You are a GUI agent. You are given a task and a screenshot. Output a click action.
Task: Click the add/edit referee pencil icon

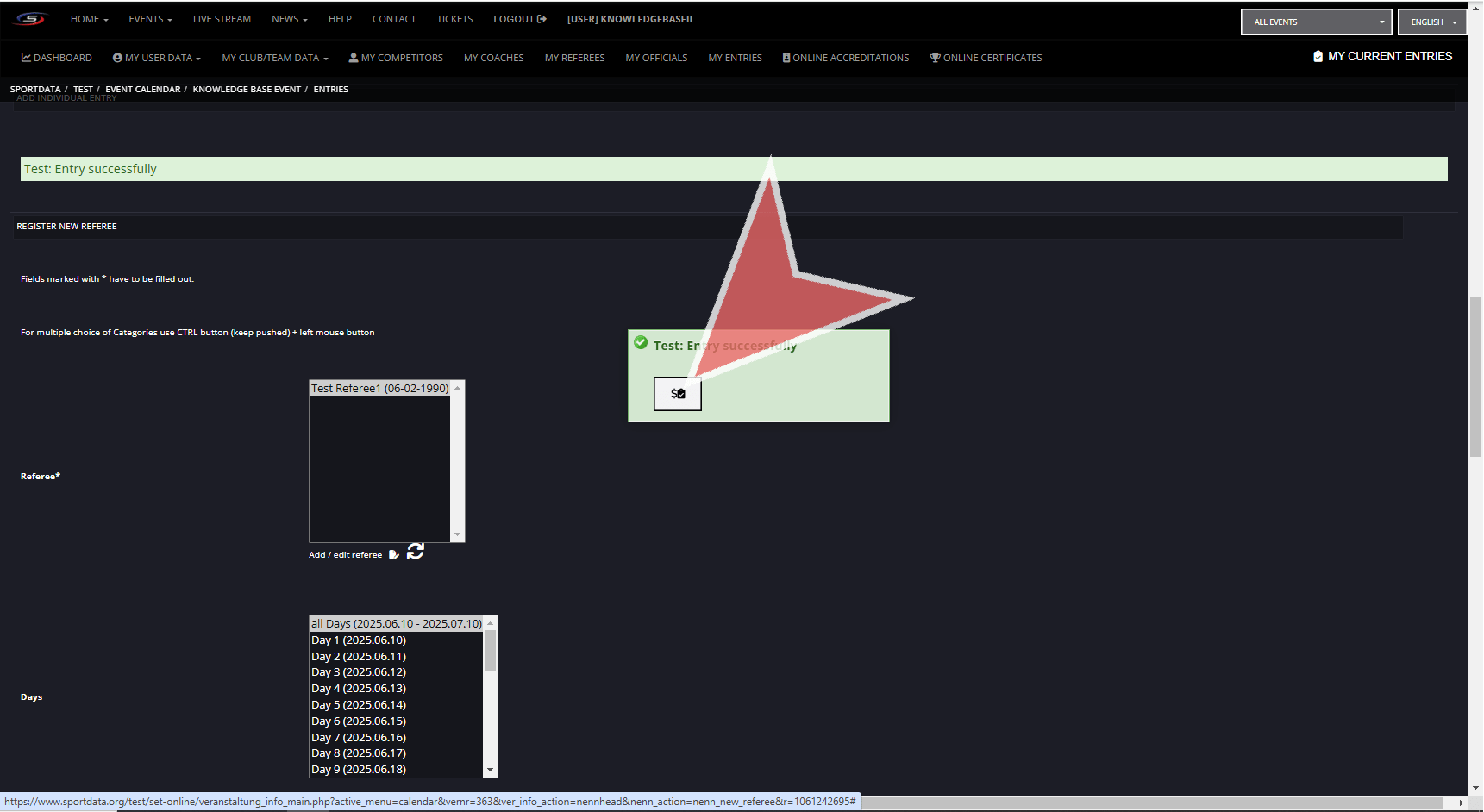pos(393,555)
